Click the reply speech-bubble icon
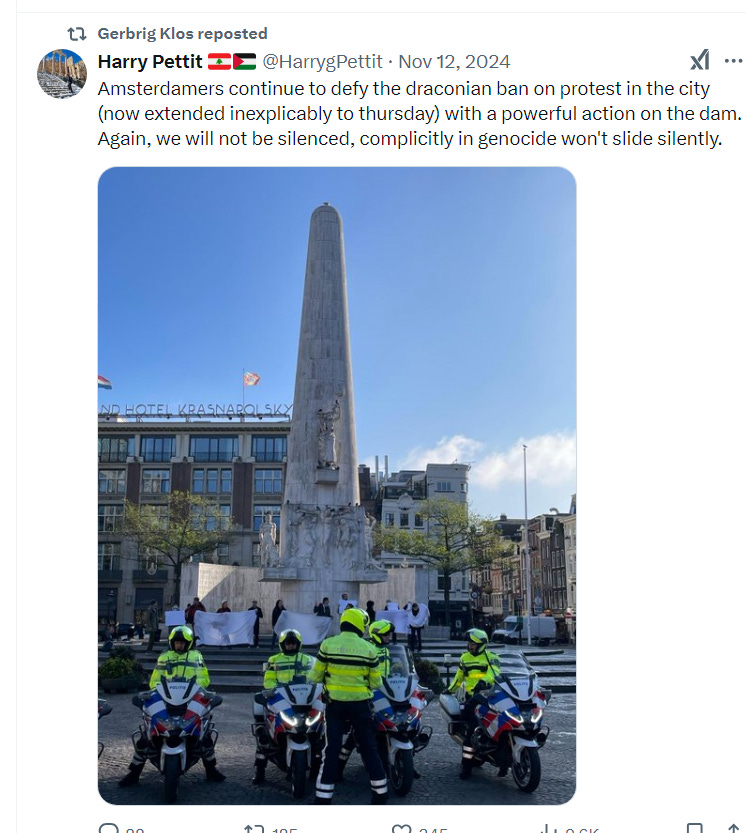The image size is (746, 833). pos(109,829)
